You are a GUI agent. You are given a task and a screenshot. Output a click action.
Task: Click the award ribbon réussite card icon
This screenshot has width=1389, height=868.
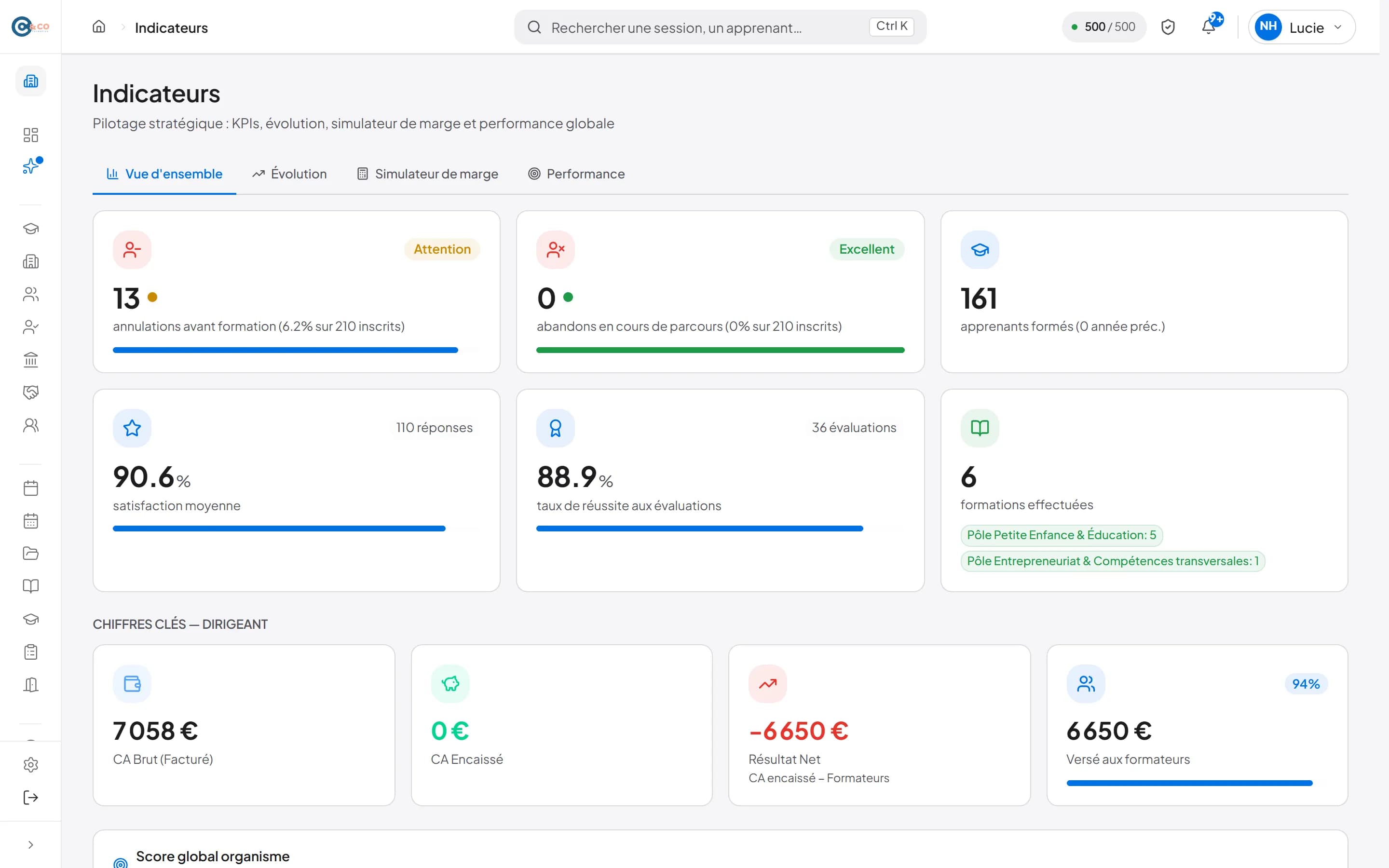coord(556,428)
